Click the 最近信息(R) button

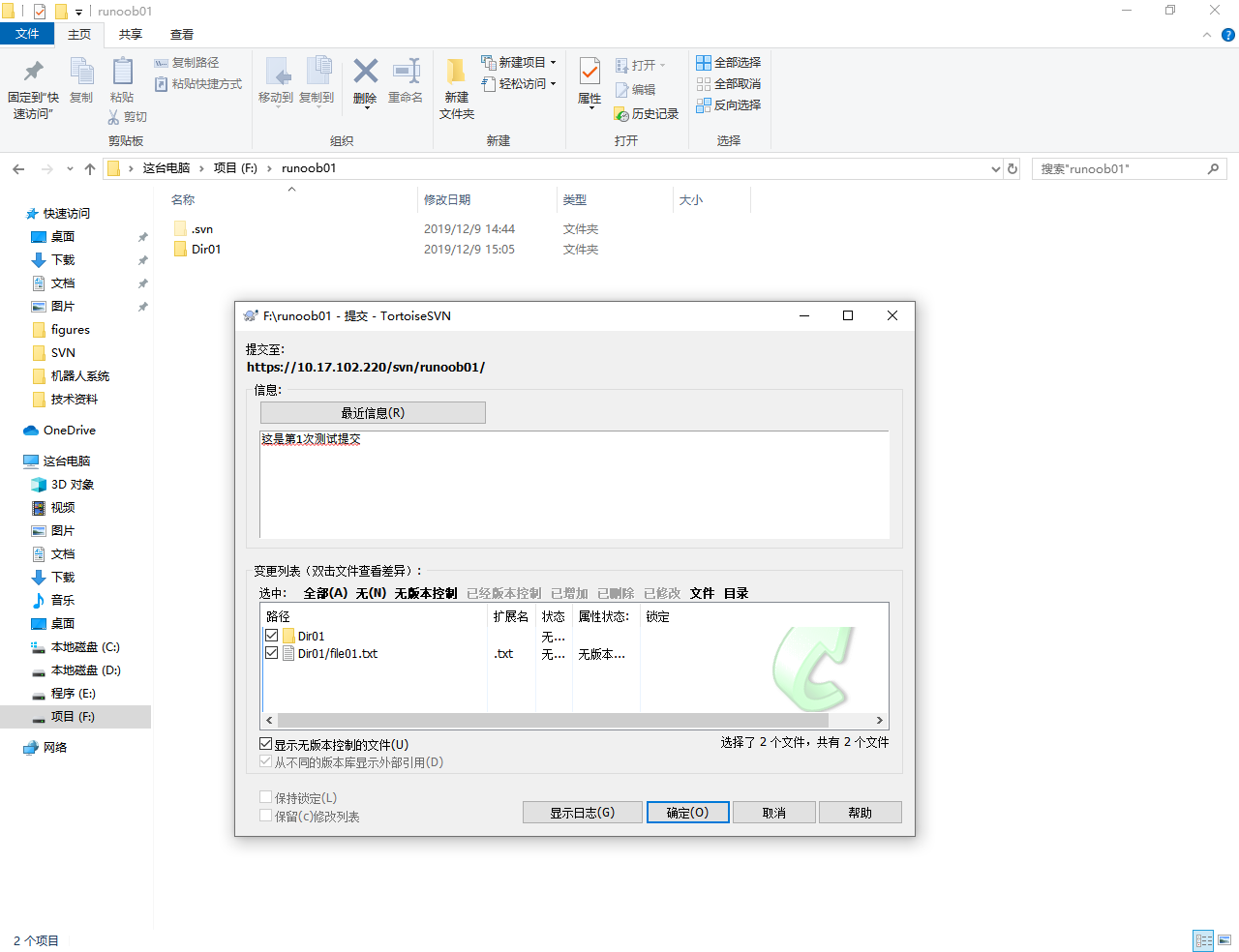click(x=373, y=413)
